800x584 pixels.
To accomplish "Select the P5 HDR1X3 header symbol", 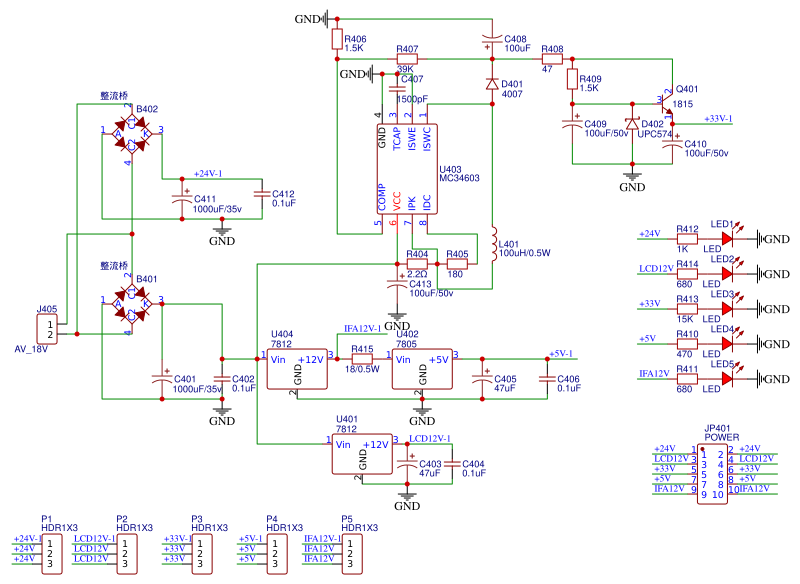I will 352,554.
